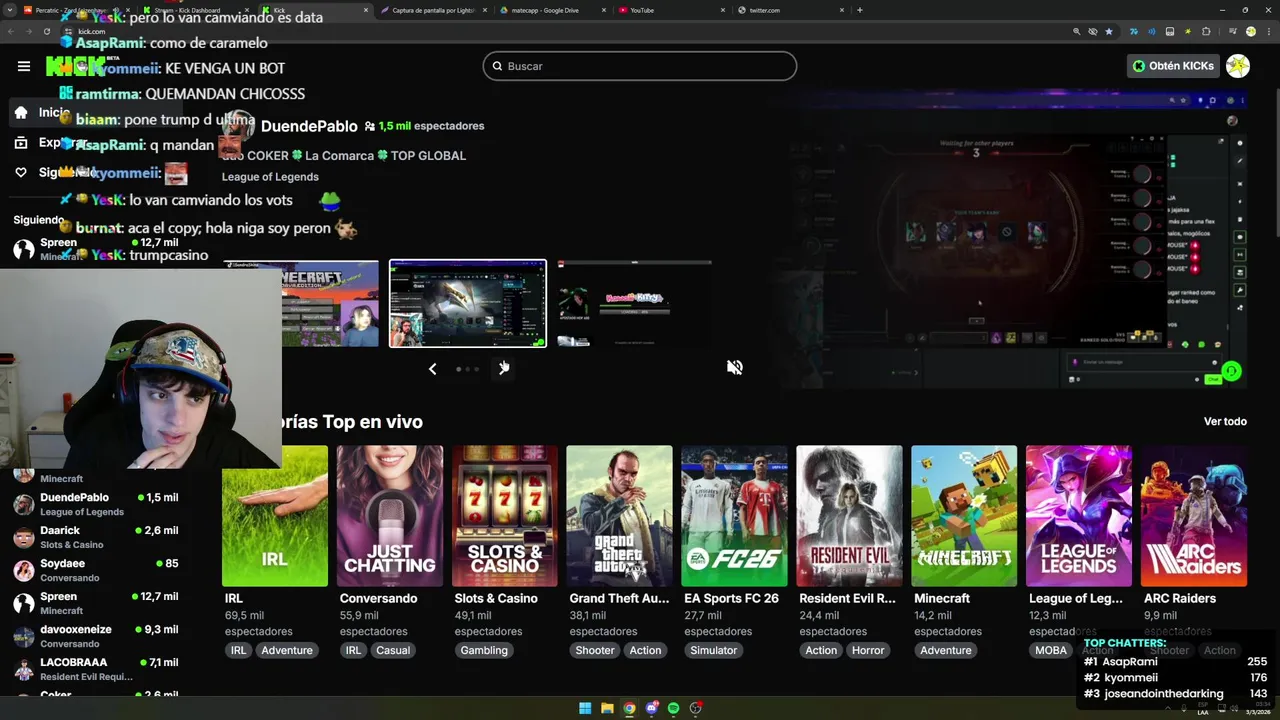
Task: Show previous featured stream in carousel
Action: 432,369
